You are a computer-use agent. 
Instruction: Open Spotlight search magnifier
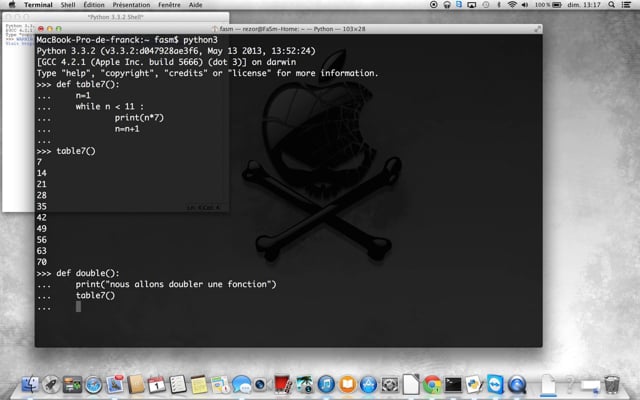tap(611, 5)
